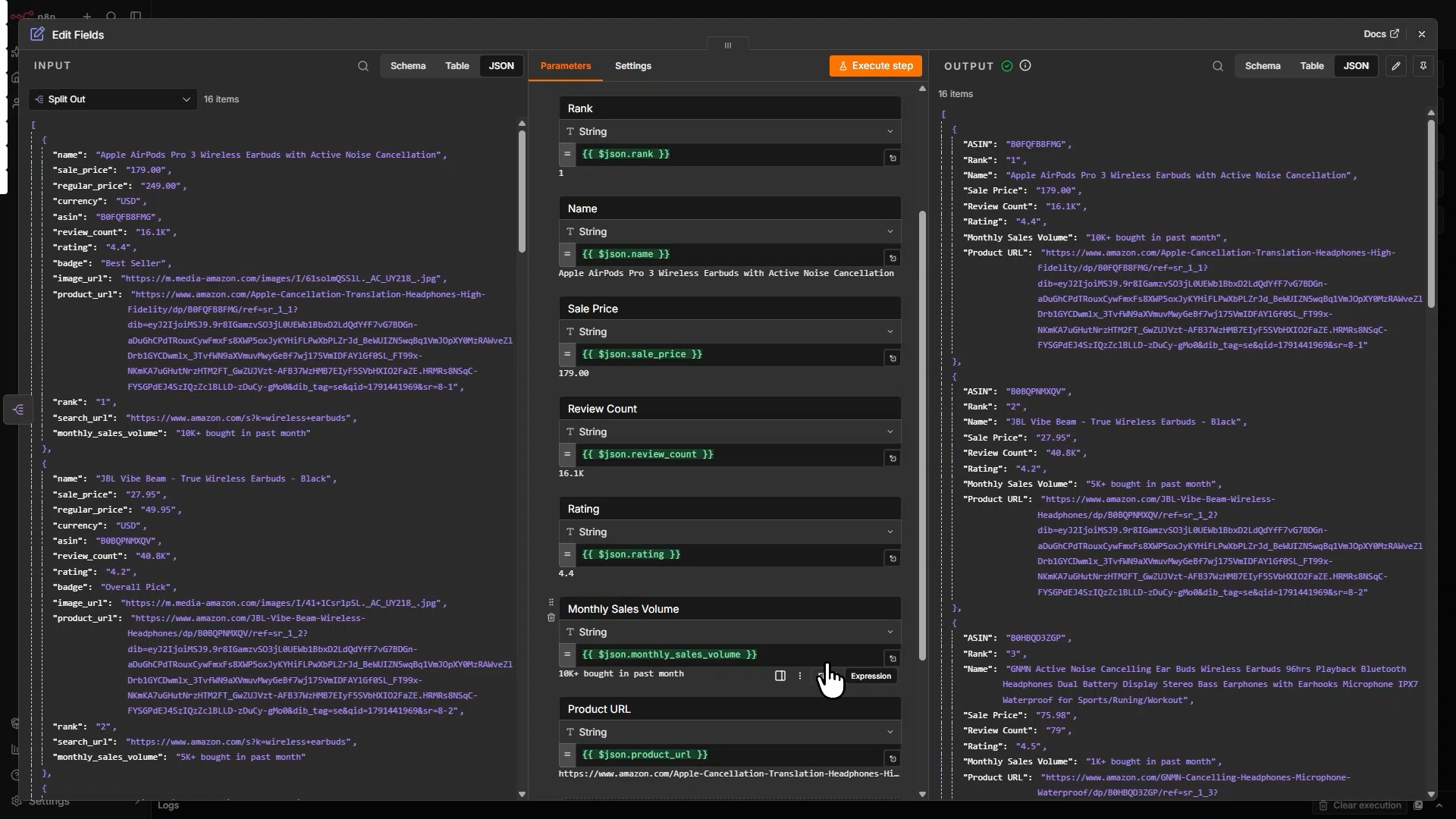1456x819 pixels.
Task: Open expression editor for Product URL value
Action: (x=893, y=758)
